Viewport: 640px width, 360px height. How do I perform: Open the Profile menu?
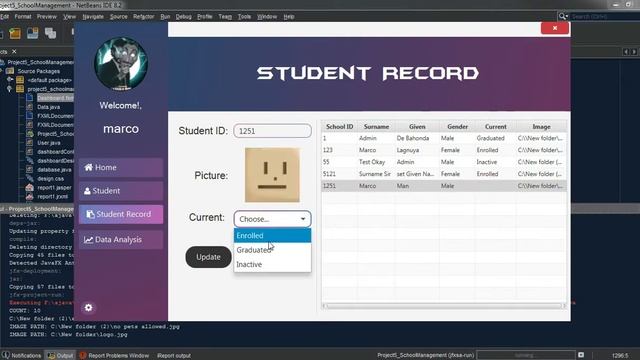click(x=205, y=17)
